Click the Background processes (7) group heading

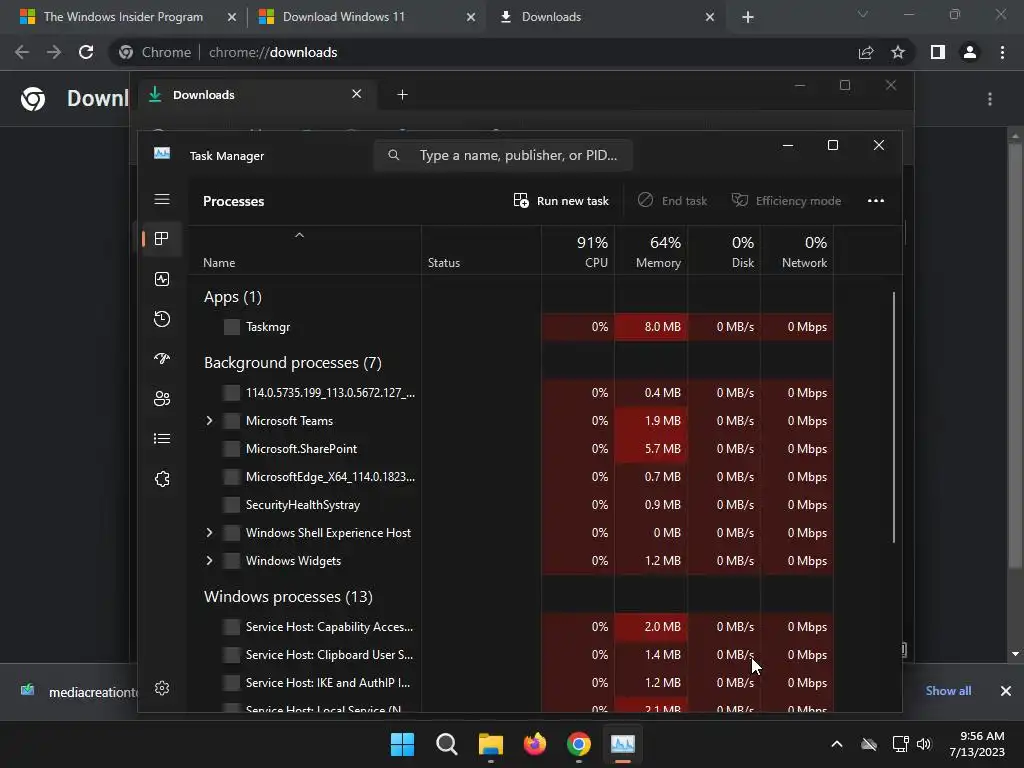click(293, 362)
